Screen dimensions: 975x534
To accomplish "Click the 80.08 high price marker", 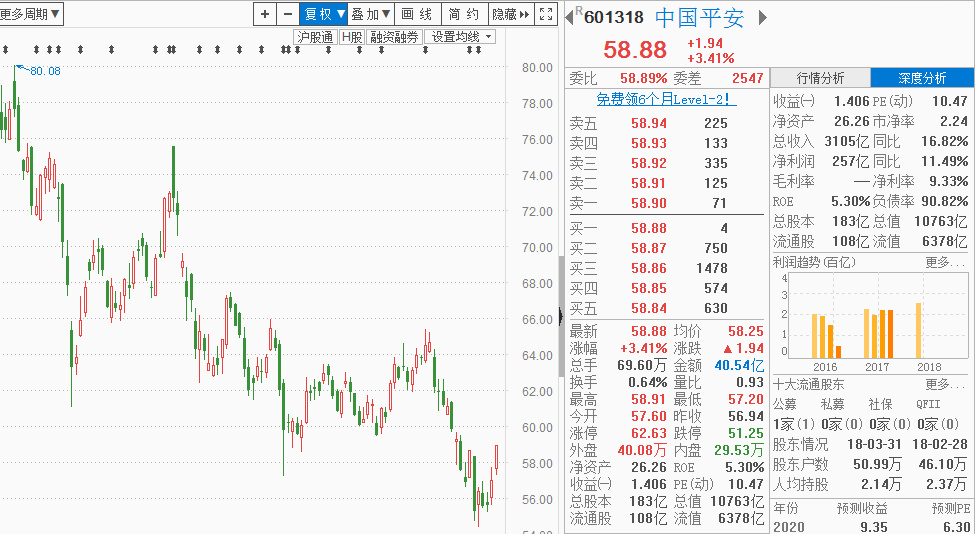I will (x=45, y=71).
